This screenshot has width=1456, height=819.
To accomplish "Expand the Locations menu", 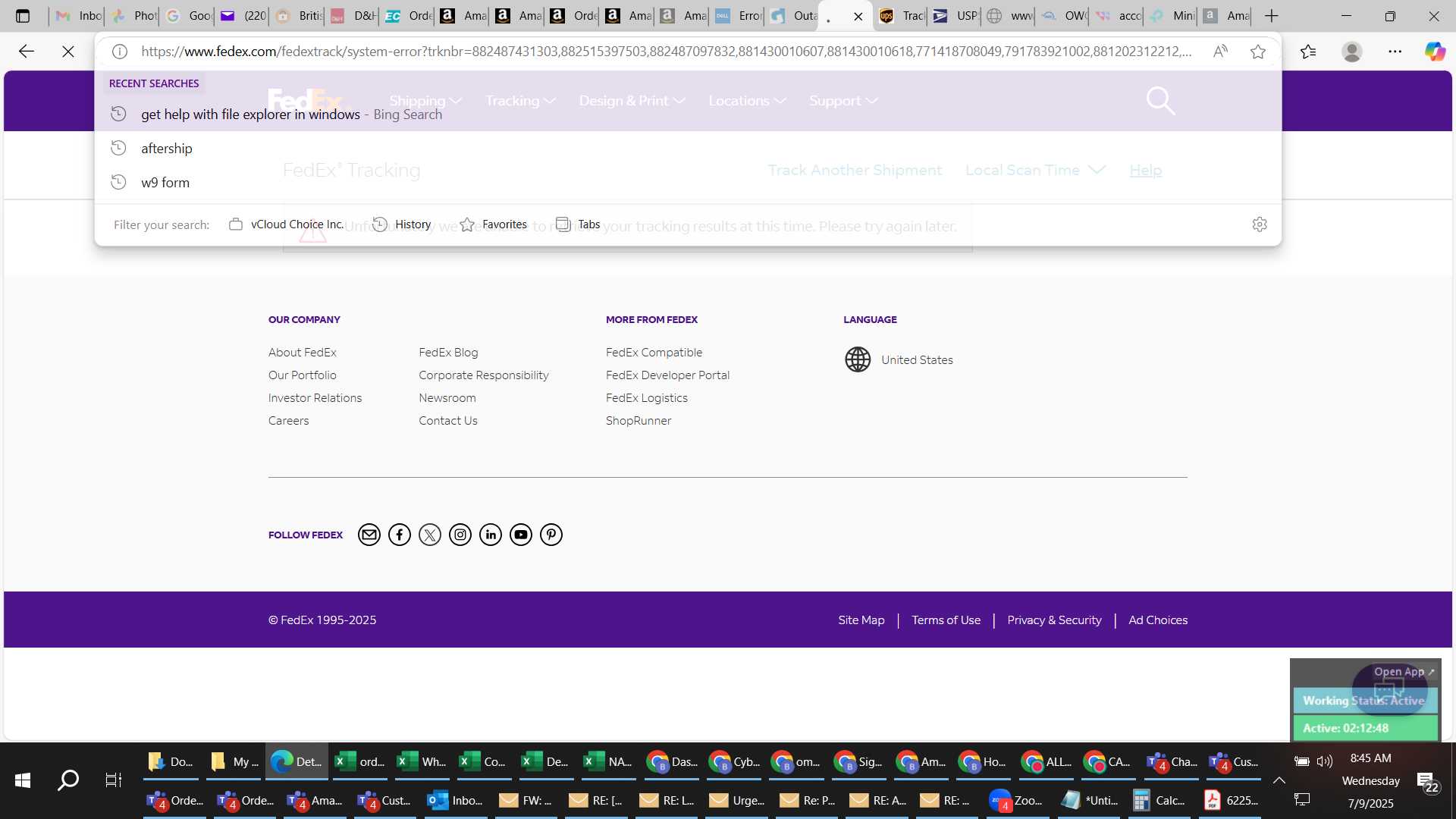I will click(x=747, y=101).
